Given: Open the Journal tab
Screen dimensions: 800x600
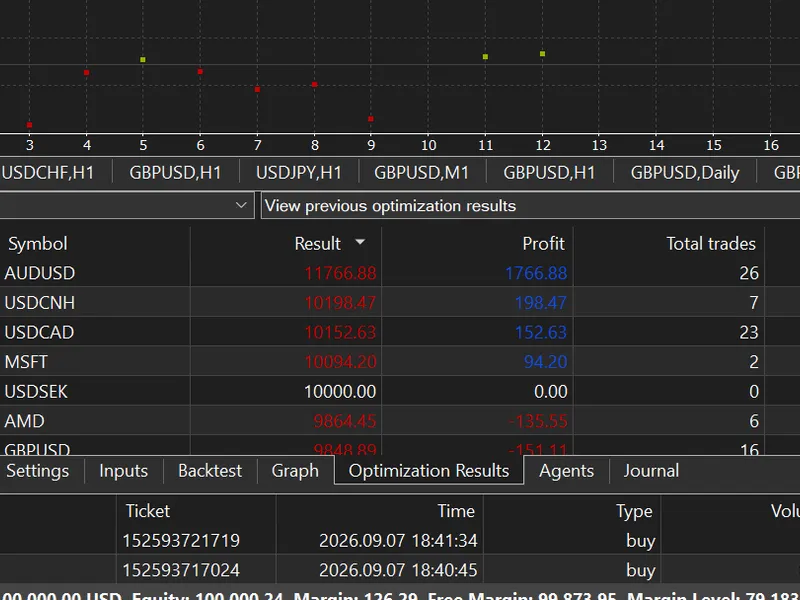Looking at the screenshot, I should point(651,470).
